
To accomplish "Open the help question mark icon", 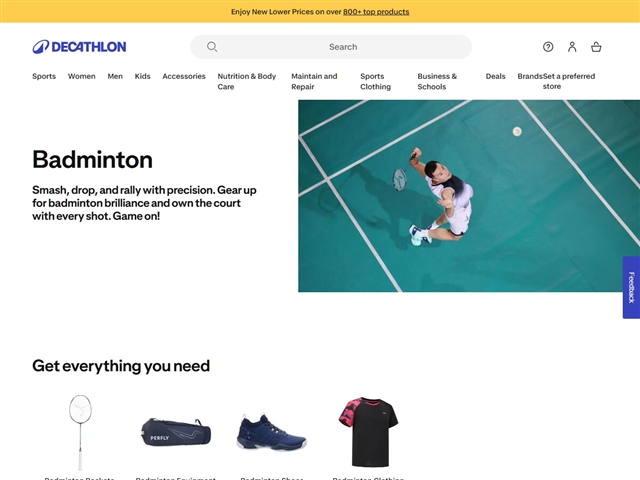I will click(x=548, y=47).
